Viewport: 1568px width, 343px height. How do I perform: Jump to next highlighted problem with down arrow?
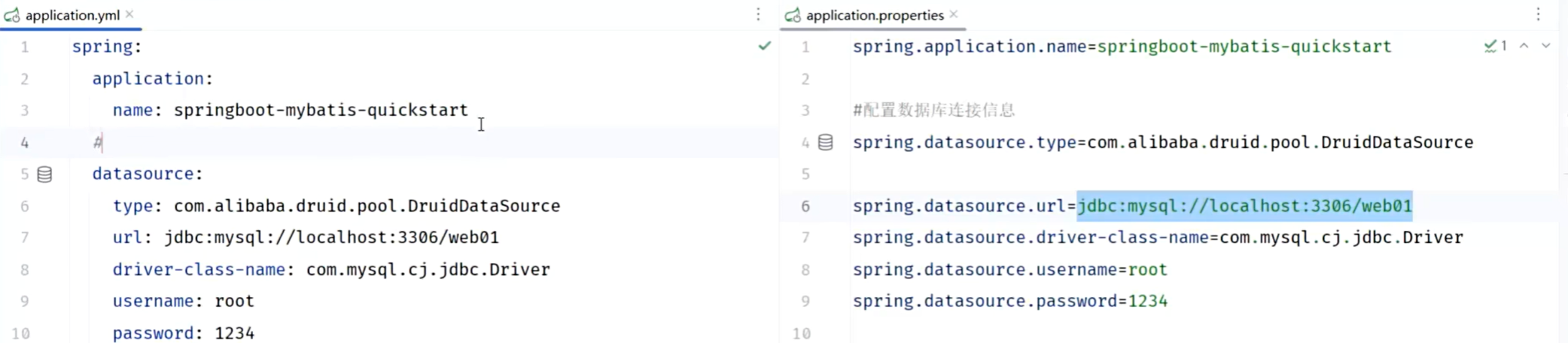pyautogui.click(x=1545, y=47)
